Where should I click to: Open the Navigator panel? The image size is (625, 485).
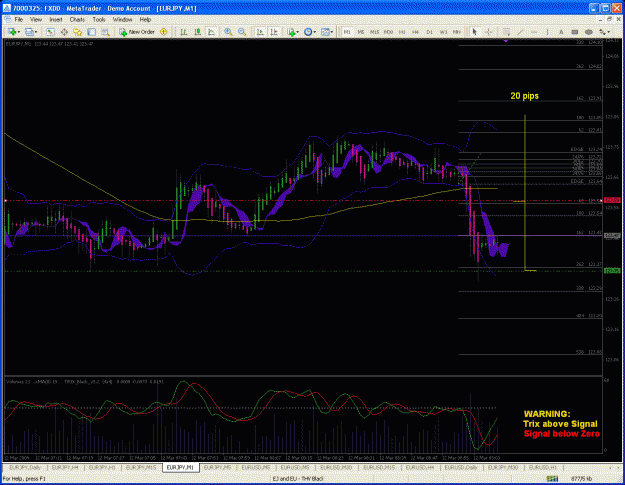[78, 32]
